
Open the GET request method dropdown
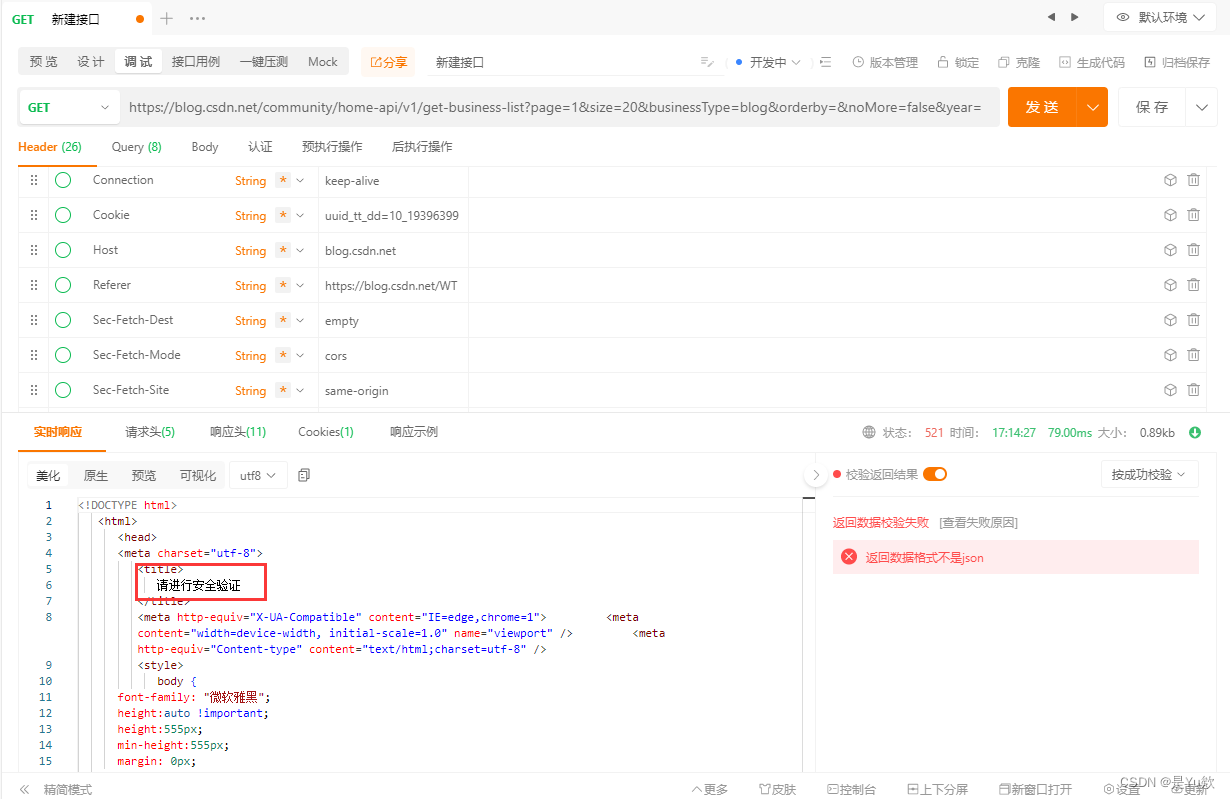coord(69,107)
